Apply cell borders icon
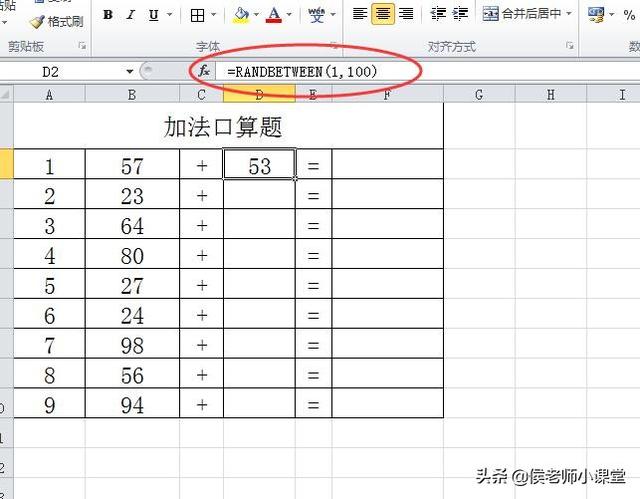 click(x=198, y=16)
